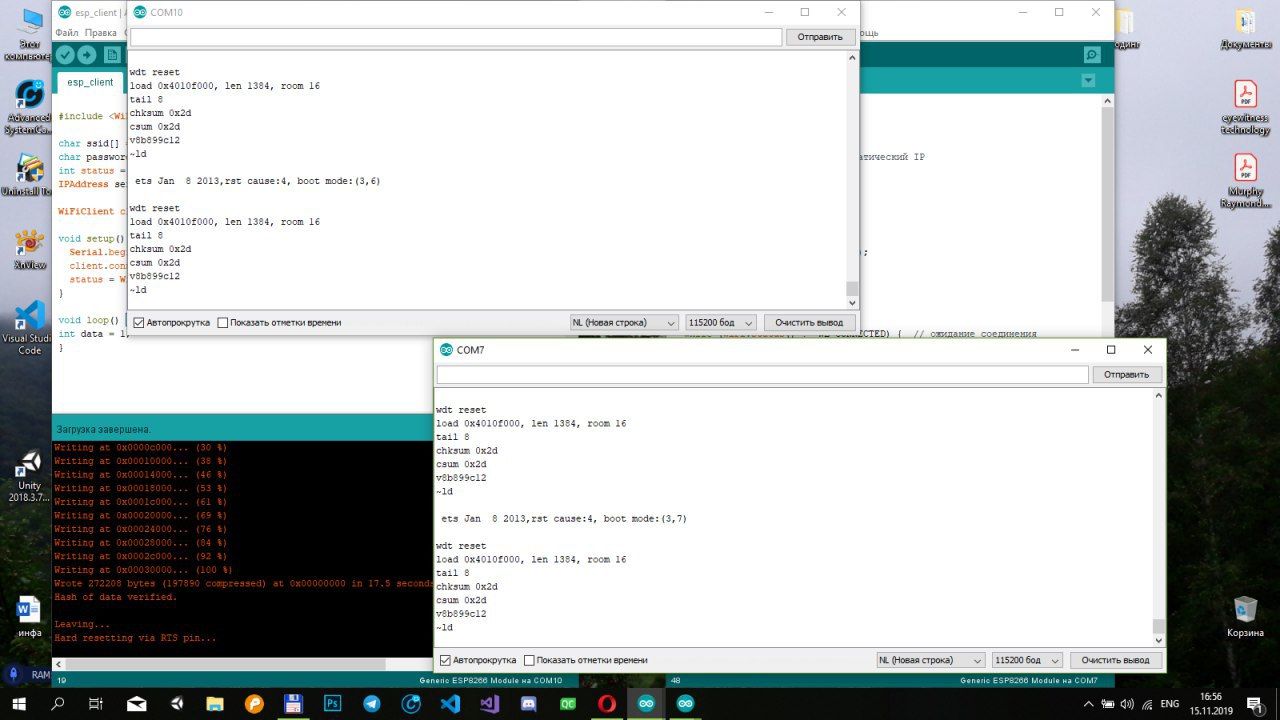Screen dimensions: 1280x720
Task: Open the Файл menu in Arduino IDE
Action: pos(66,33)
